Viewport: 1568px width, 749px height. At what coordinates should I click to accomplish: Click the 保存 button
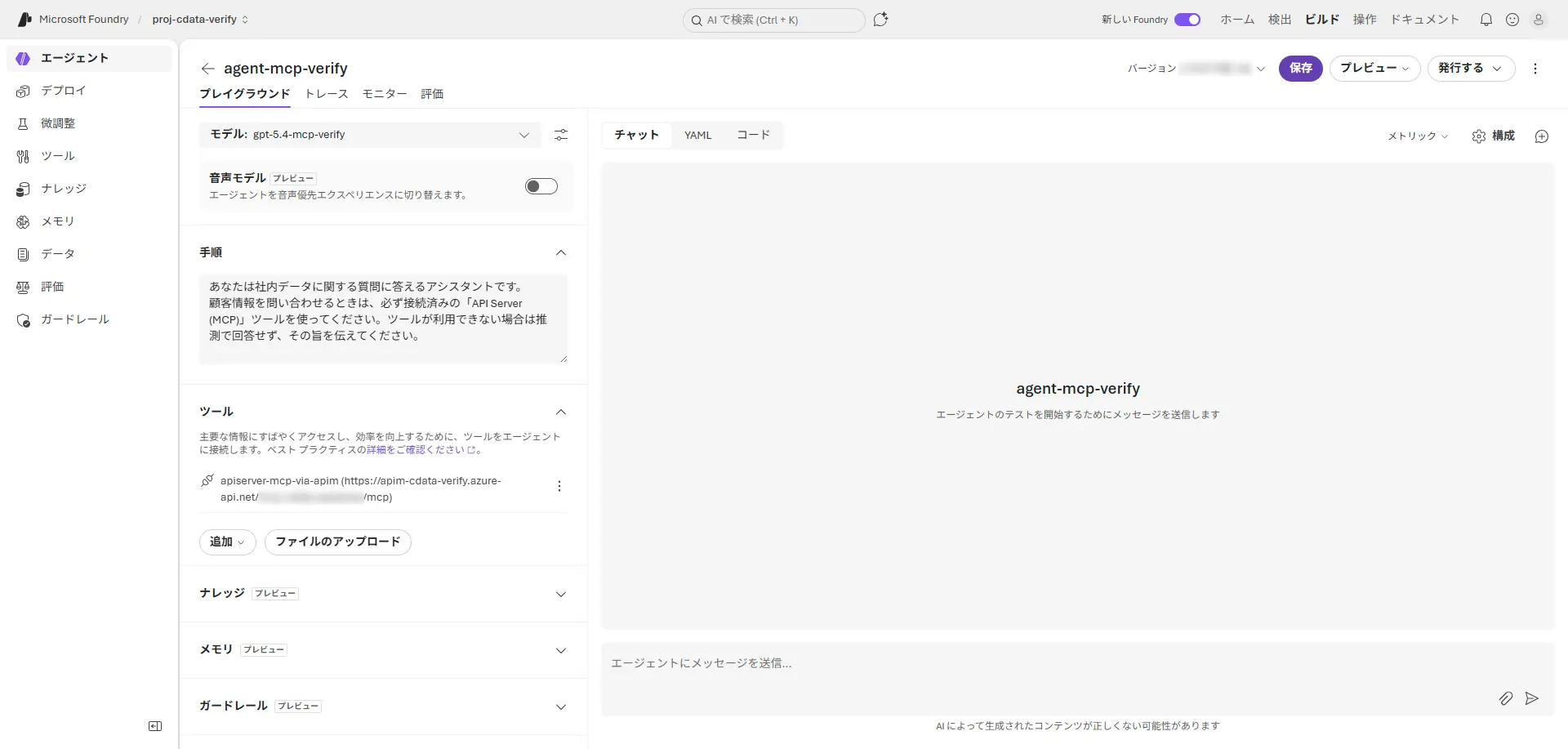coord(1301,69)
